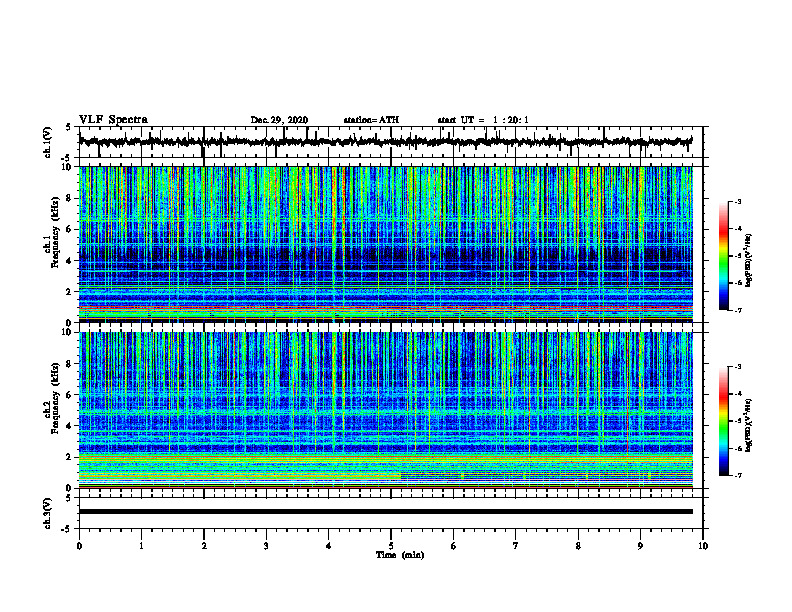Click the "-7" label on ch.2 color scale
The image size is (792, 612).
click(738, 475)
